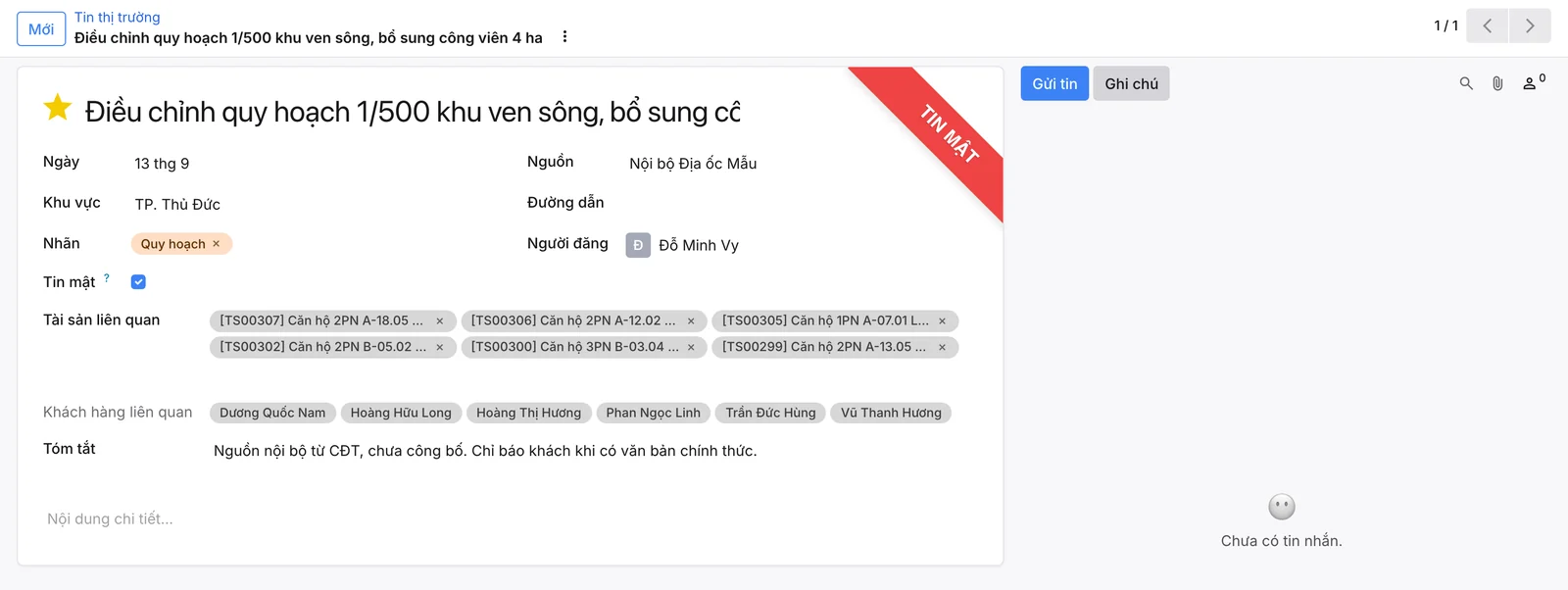The height and width of the screenshot is (590, 1568).
Task: Create a new record with Mới button
Action: click(x=41, y=29)
